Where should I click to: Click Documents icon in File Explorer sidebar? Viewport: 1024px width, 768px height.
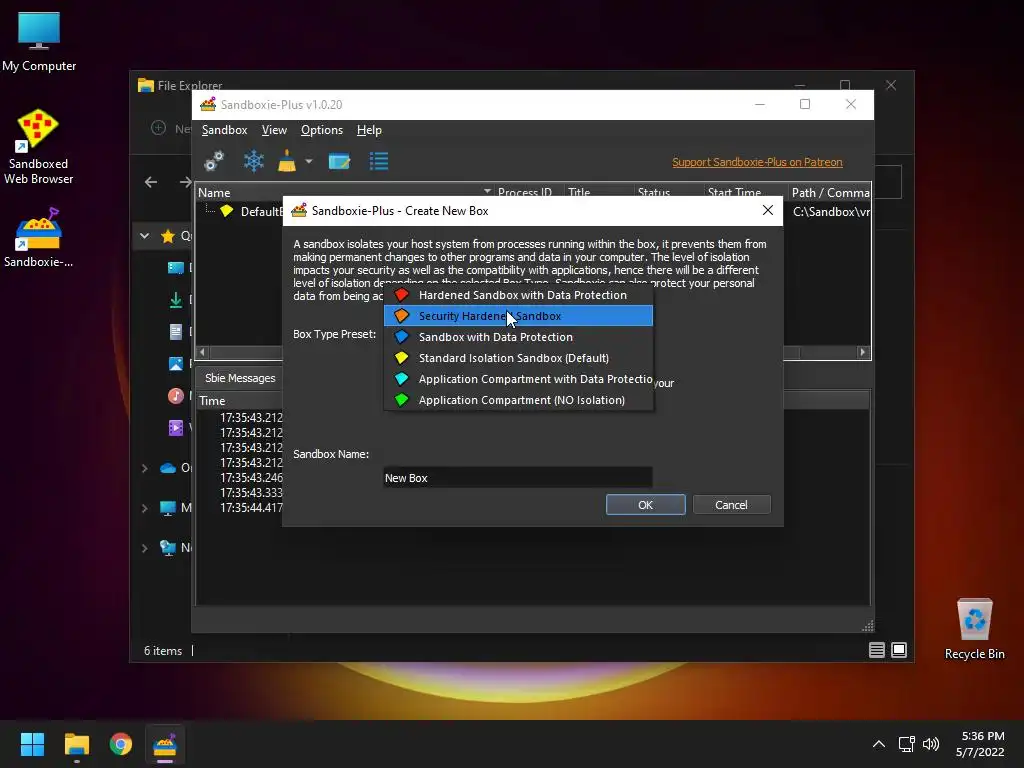176,332
